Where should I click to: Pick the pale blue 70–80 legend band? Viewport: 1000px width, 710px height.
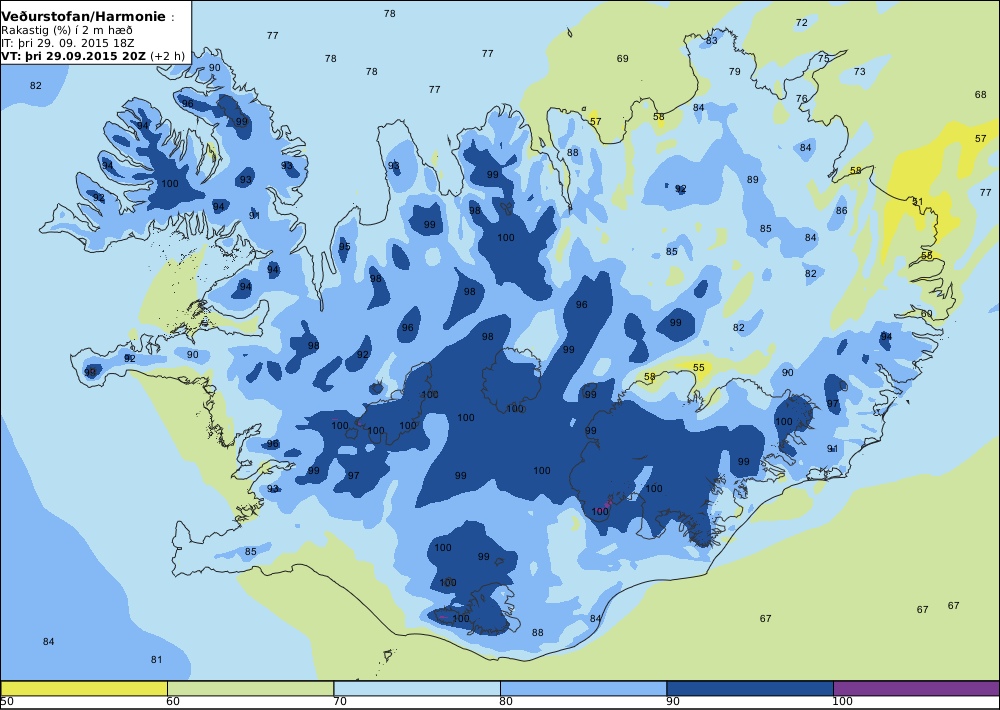pyautogui.click(x=417, y=688)
